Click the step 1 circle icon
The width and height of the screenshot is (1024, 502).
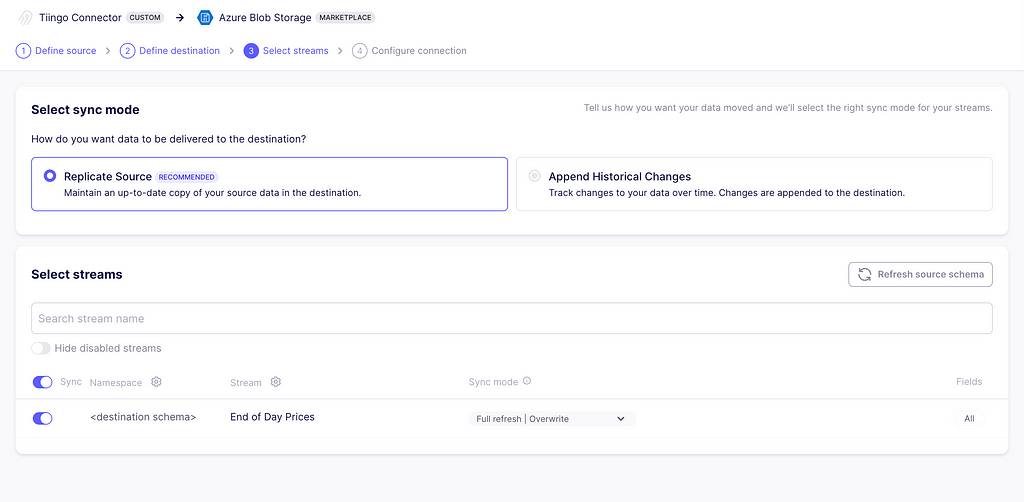[24, 51]
